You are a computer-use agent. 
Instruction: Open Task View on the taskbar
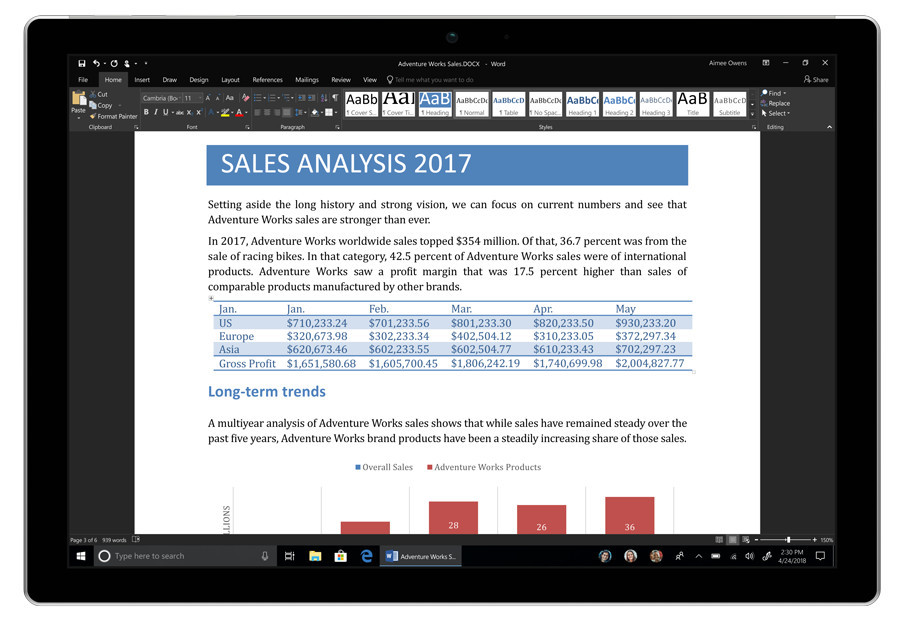289,555
